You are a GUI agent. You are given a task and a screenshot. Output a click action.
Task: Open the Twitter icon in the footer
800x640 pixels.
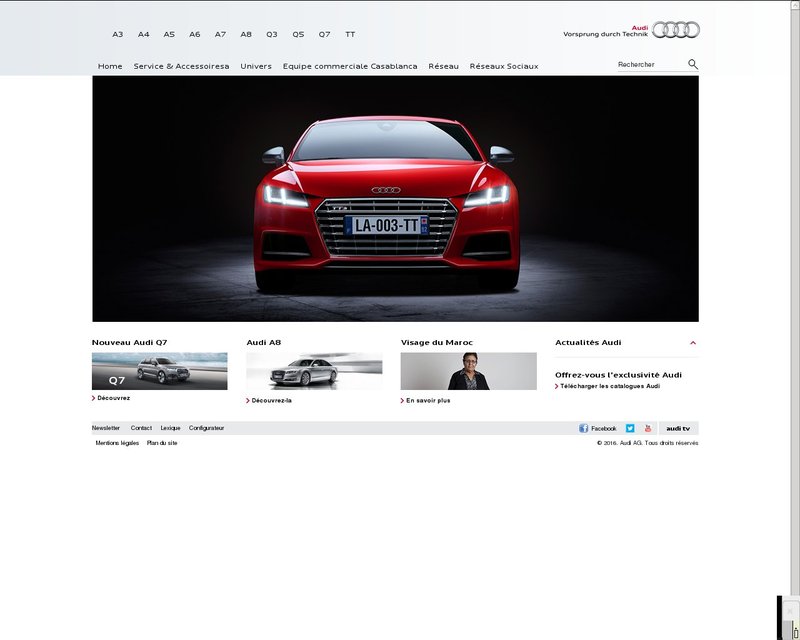coord(630,428)
